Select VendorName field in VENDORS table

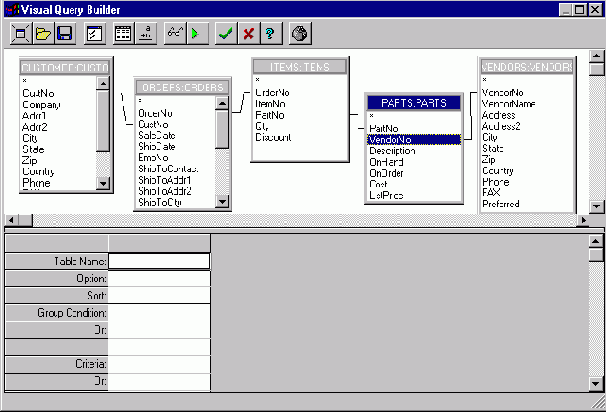[509, 104]
